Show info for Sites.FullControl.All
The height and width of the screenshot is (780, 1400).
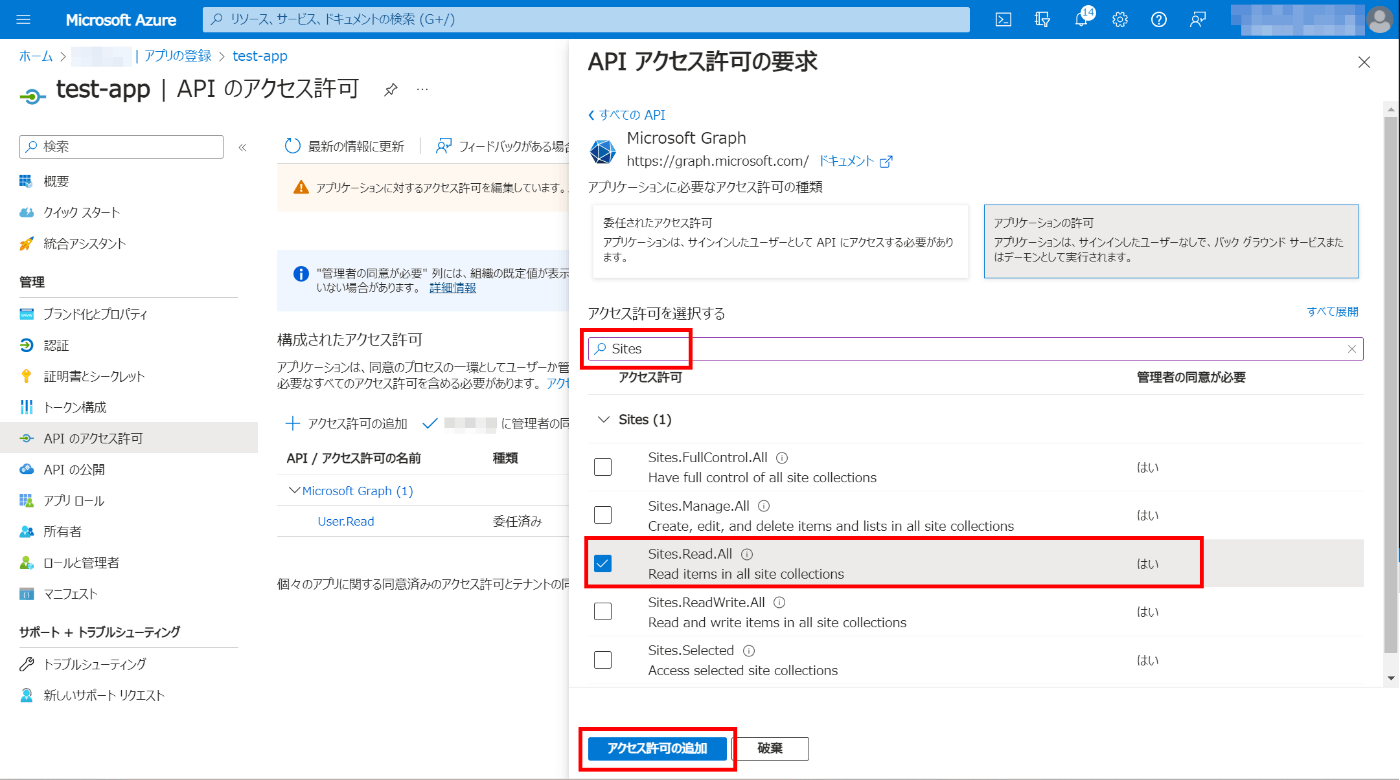(x=782, y=458)
